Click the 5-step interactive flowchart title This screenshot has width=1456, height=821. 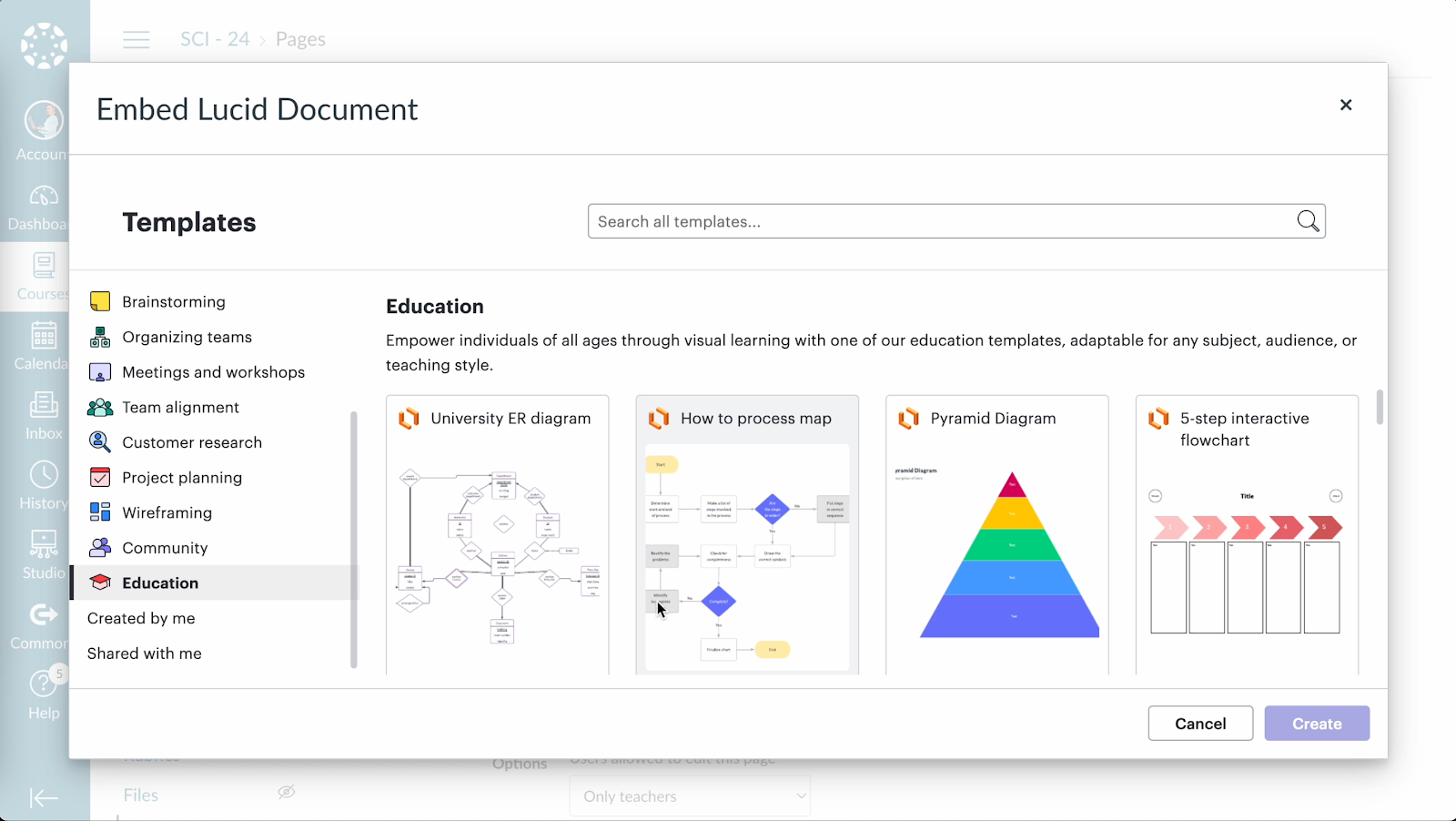click(1245, 430)
